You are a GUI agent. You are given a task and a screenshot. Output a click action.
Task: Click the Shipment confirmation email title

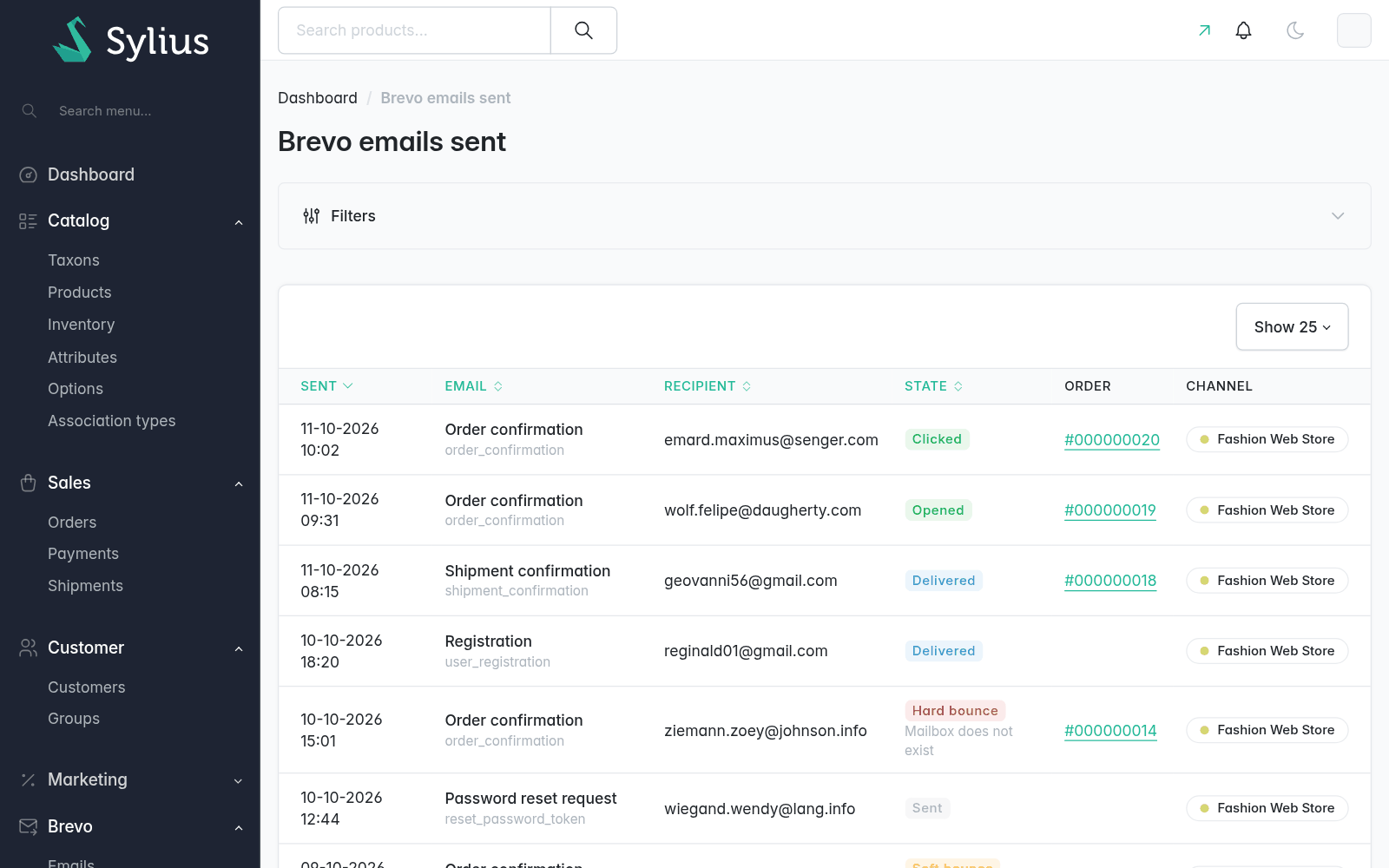coord(527,571)
